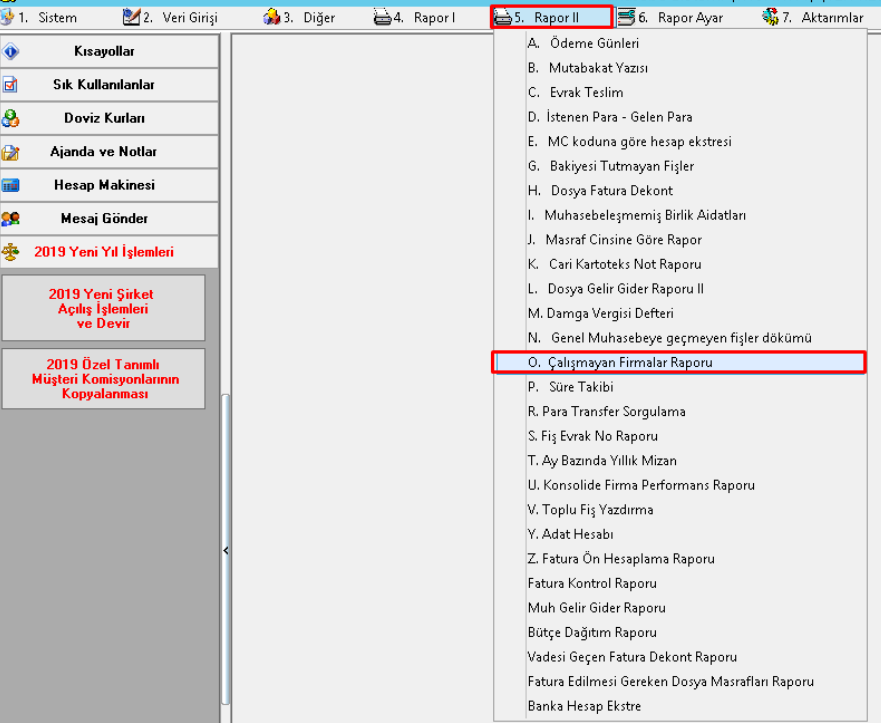This screenshot has width=881, height=723.
Task: Collapse the sidebar with the arrow handle
Action: click(x=226, y=551)
